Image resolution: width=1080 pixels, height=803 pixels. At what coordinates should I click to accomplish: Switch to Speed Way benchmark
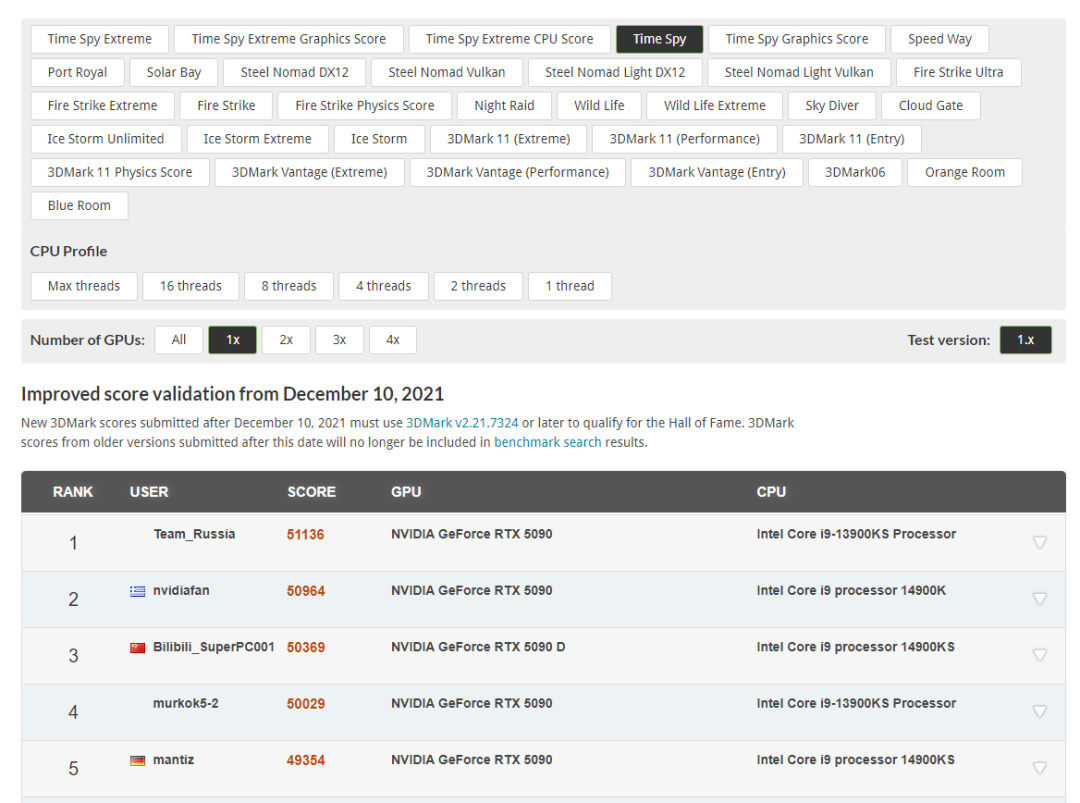939,39
